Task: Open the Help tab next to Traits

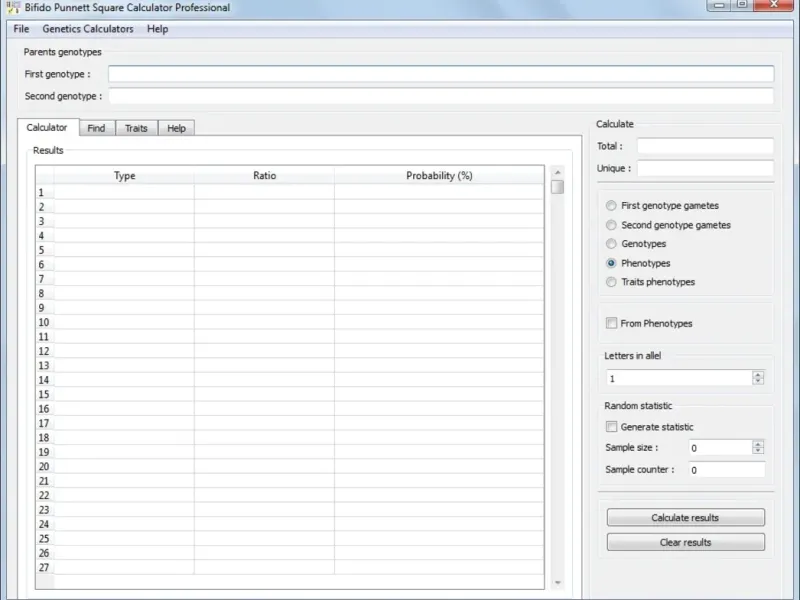Action: point(177,128)
